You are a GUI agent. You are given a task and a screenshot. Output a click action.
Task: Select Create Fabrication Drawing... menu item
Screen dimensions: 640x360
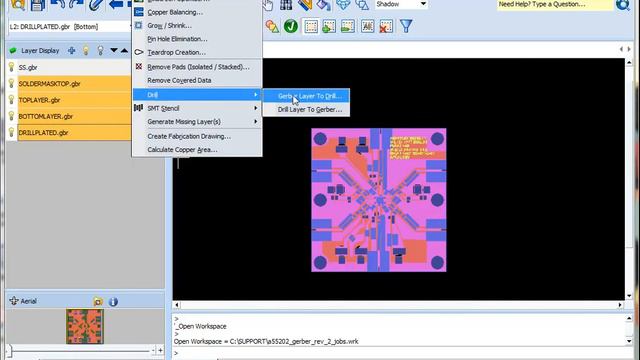(x=197, y=136)
